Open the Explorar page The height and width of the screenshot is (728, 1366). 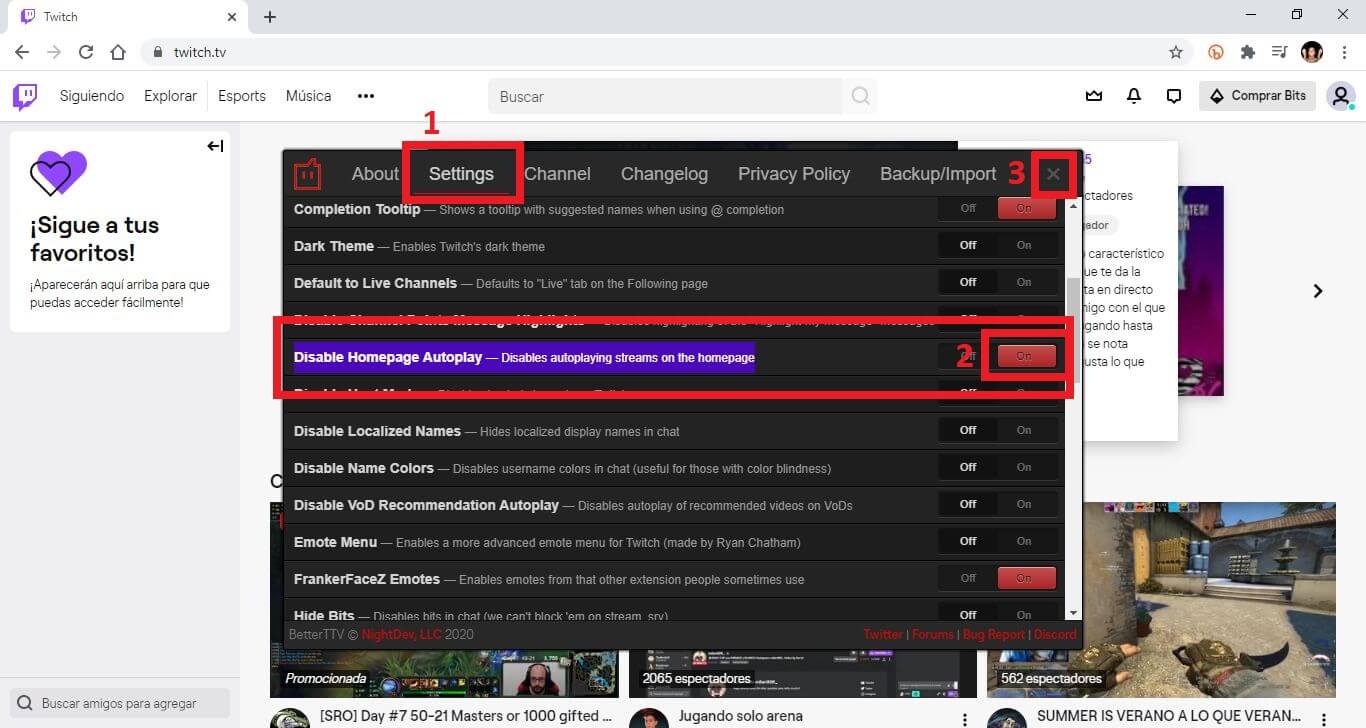(x=170, y=96)
